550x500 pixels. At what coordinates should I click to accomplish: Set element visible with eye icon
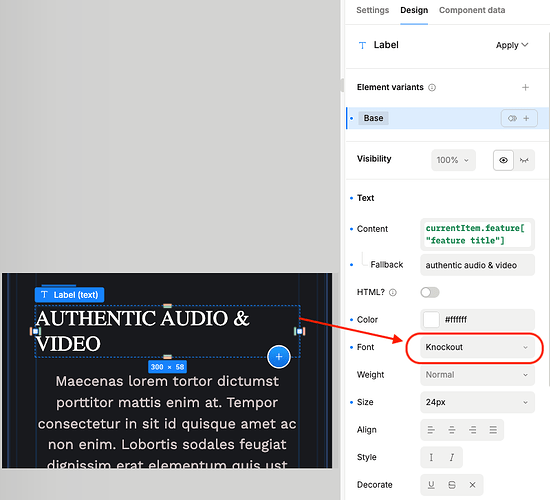[503, 160]
